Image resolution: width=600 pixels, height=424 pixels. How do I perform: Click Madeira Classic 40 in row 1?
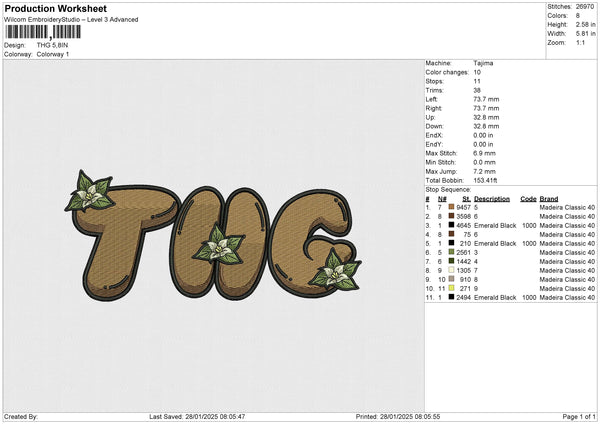point(567,207)
